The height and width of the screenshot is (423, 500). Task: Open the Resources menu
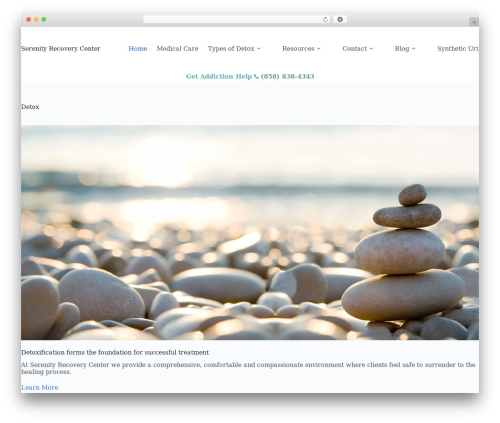[x=298, y=49]
